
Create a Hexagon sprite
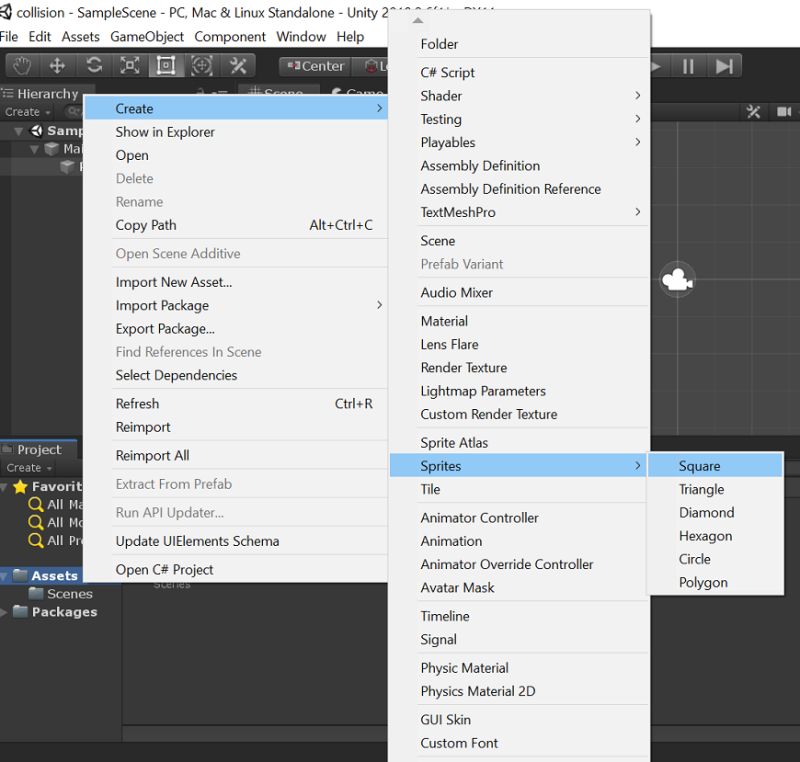715,536
